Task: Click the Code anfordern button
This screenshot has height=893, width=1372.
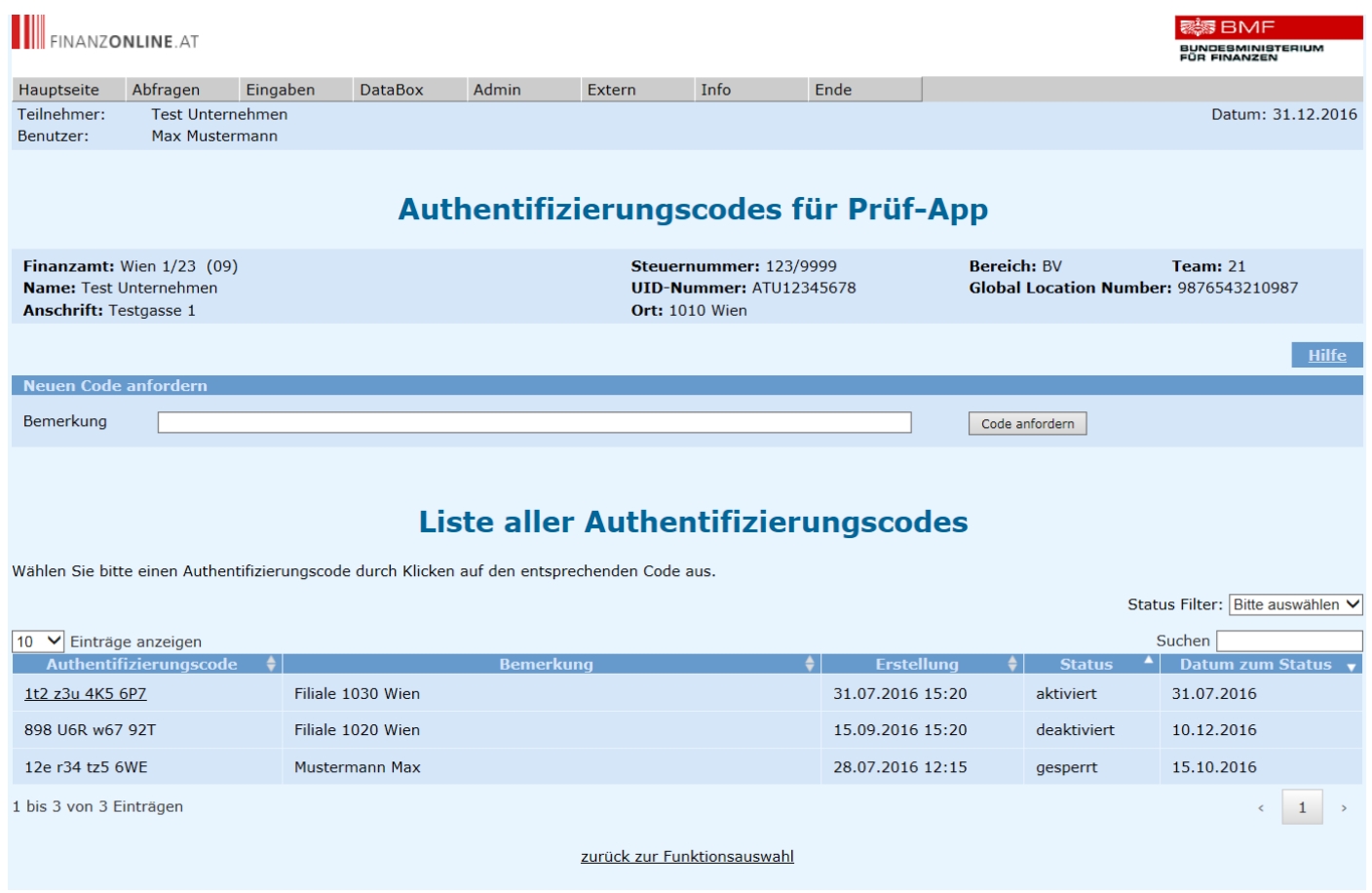Action: [1027, 423]
